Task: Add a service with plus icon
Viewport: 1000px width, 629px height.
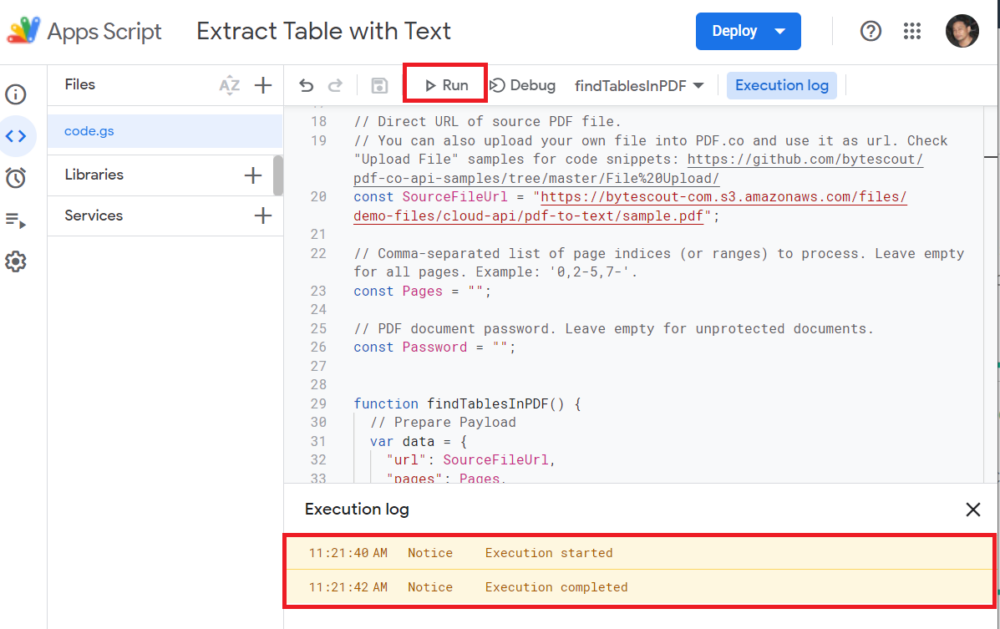Action: [x=263, y=216]
